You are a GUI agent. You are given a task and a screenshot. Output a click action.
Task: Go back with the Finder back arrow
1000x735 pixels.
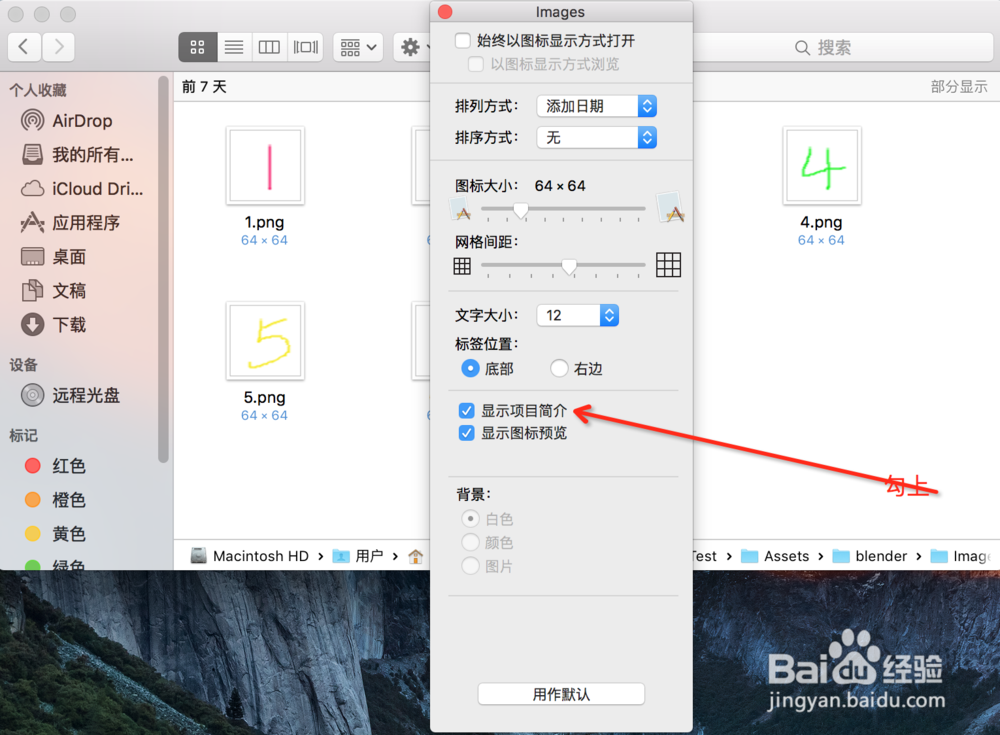point(24,47)
